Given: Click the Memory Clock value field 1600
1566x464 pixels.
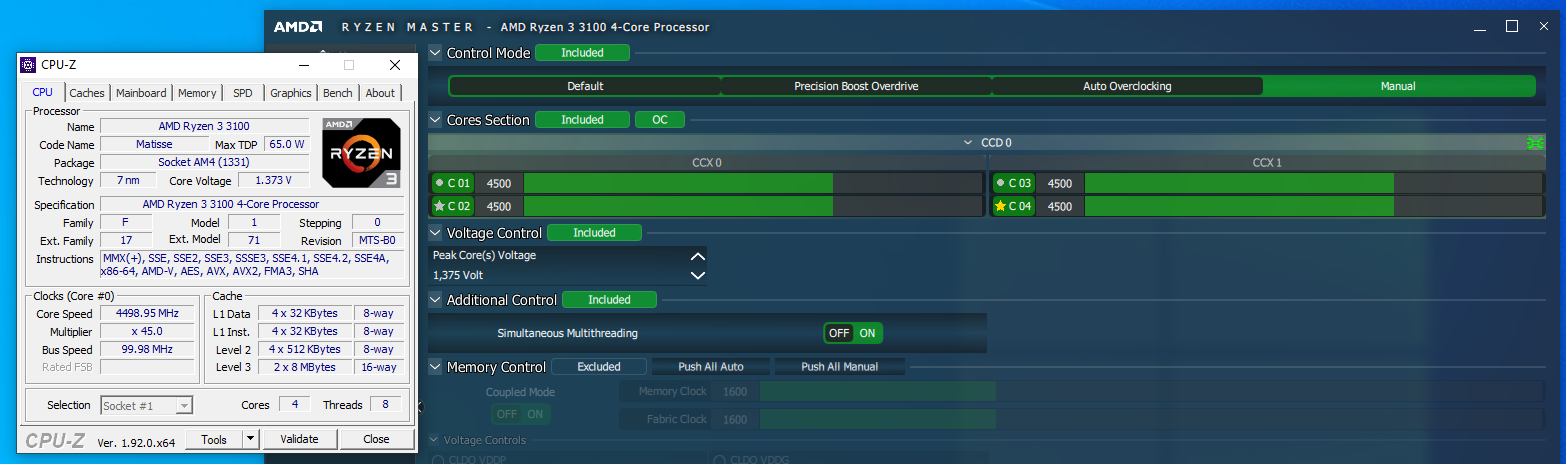Looking at the screenshot, I should (735, 392).
